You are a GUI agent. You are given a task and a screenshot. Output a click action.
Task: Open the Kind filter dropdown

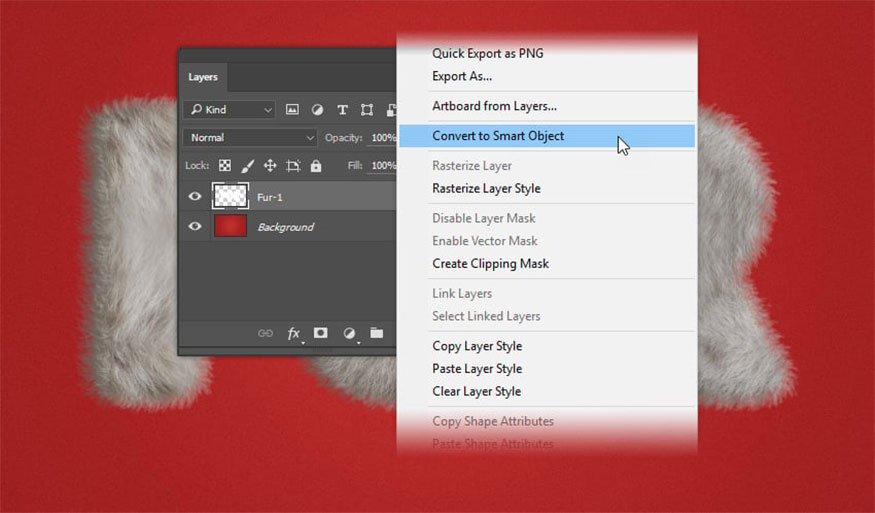pyautogui.click(x=230, y=109)
